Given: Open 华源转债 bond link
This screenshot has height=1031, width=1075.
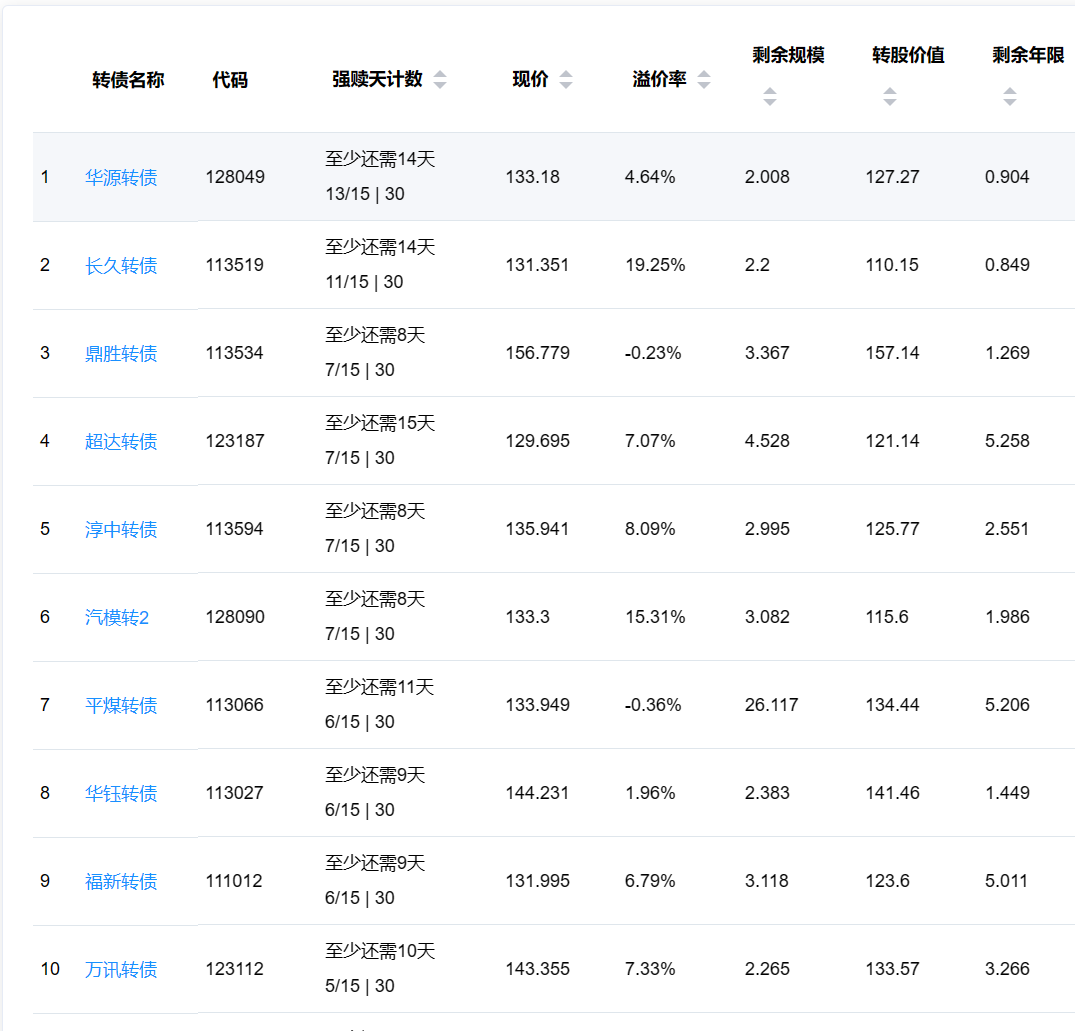Looking at the screenshot, I should click(121, 178).
